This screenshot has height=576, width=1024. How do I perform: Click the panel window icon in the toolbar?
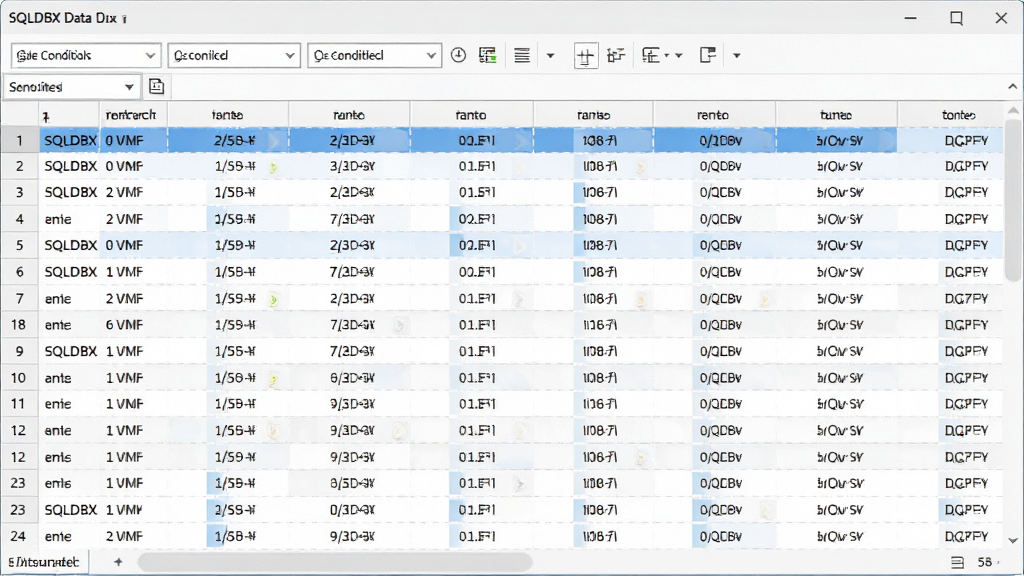click(x=708, y=56)
